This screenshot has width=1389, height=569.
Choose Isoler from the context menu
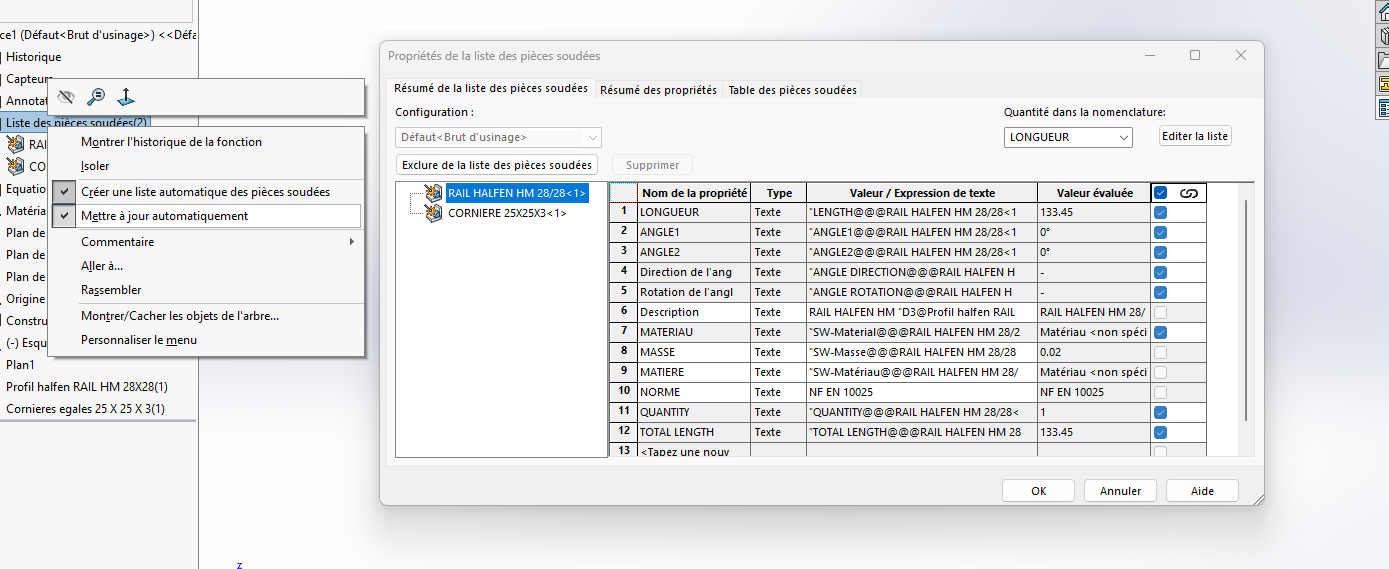96,166
